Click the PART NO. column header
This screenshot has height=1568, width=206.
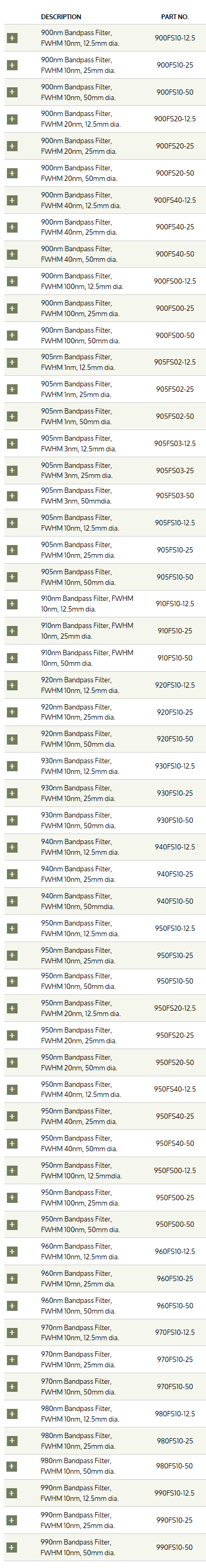[x=175, y=16]
